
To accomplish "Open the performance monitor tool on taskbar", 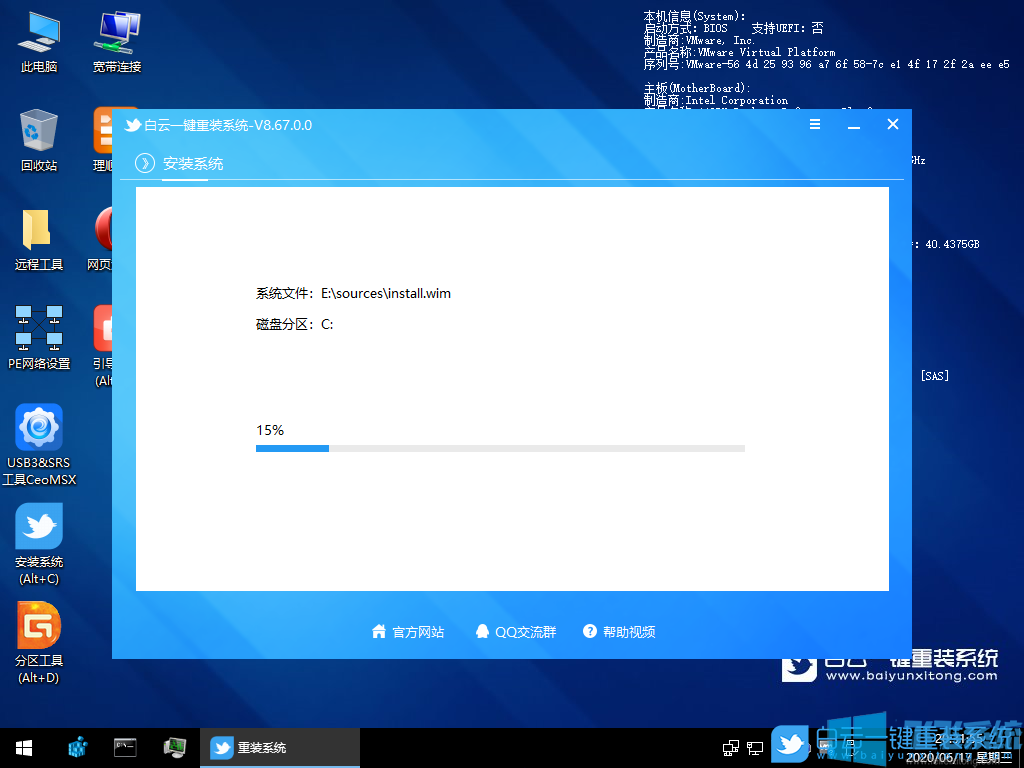I will tap(175, 746).
